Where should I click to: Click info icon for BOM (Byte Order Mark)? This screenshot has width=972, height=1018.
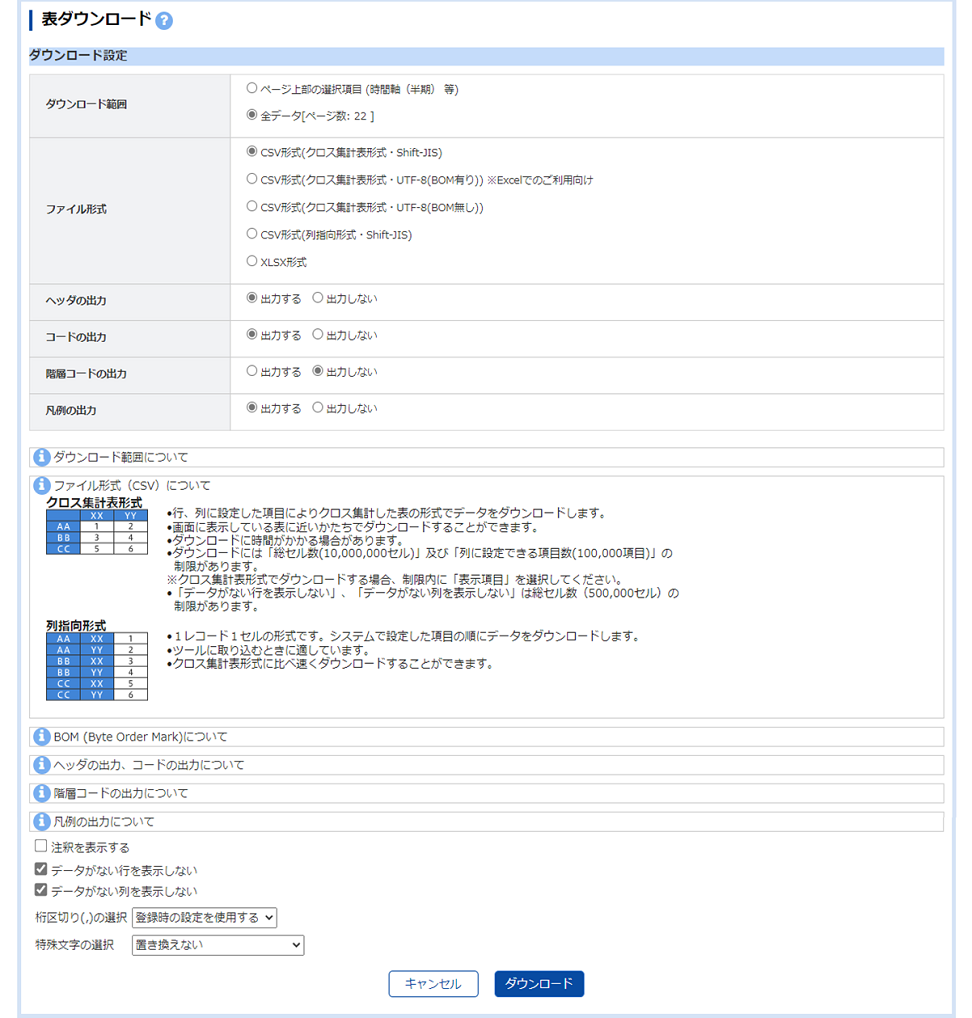(42, 737)
